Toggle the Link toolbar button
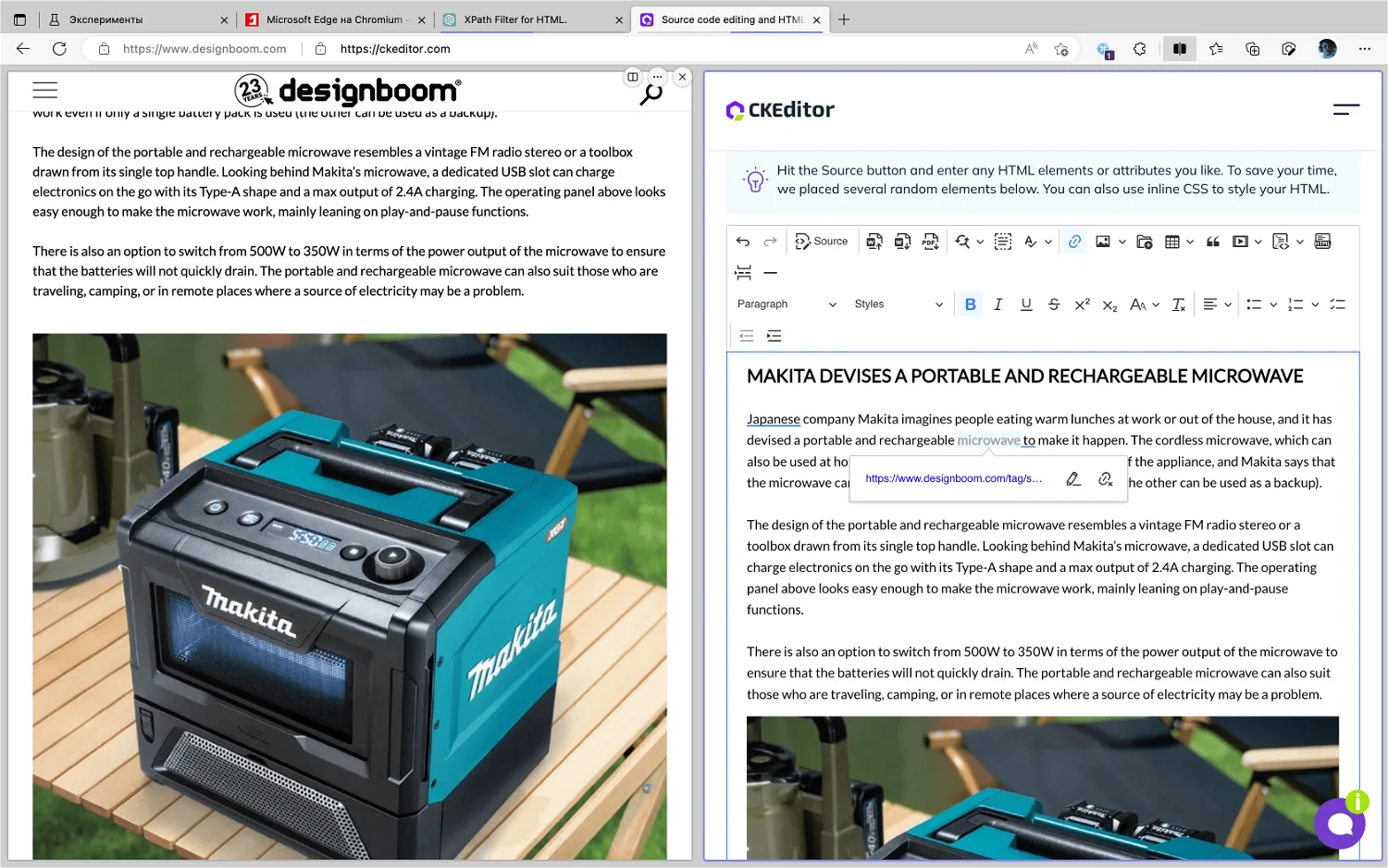The height and width of the screenshot is (868, 1388). [x=1074, y=242]
